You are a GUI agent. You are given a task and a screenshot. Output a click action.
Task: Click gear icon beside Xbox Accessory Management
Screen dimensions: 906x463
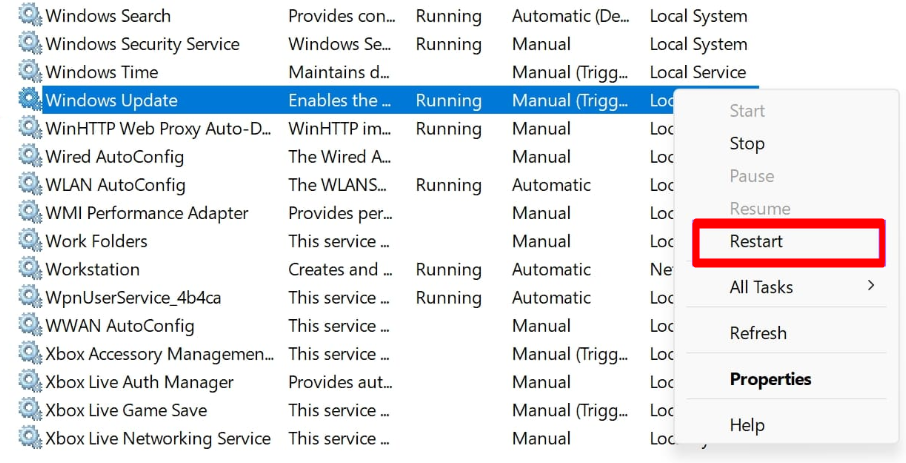coord(30,353)
